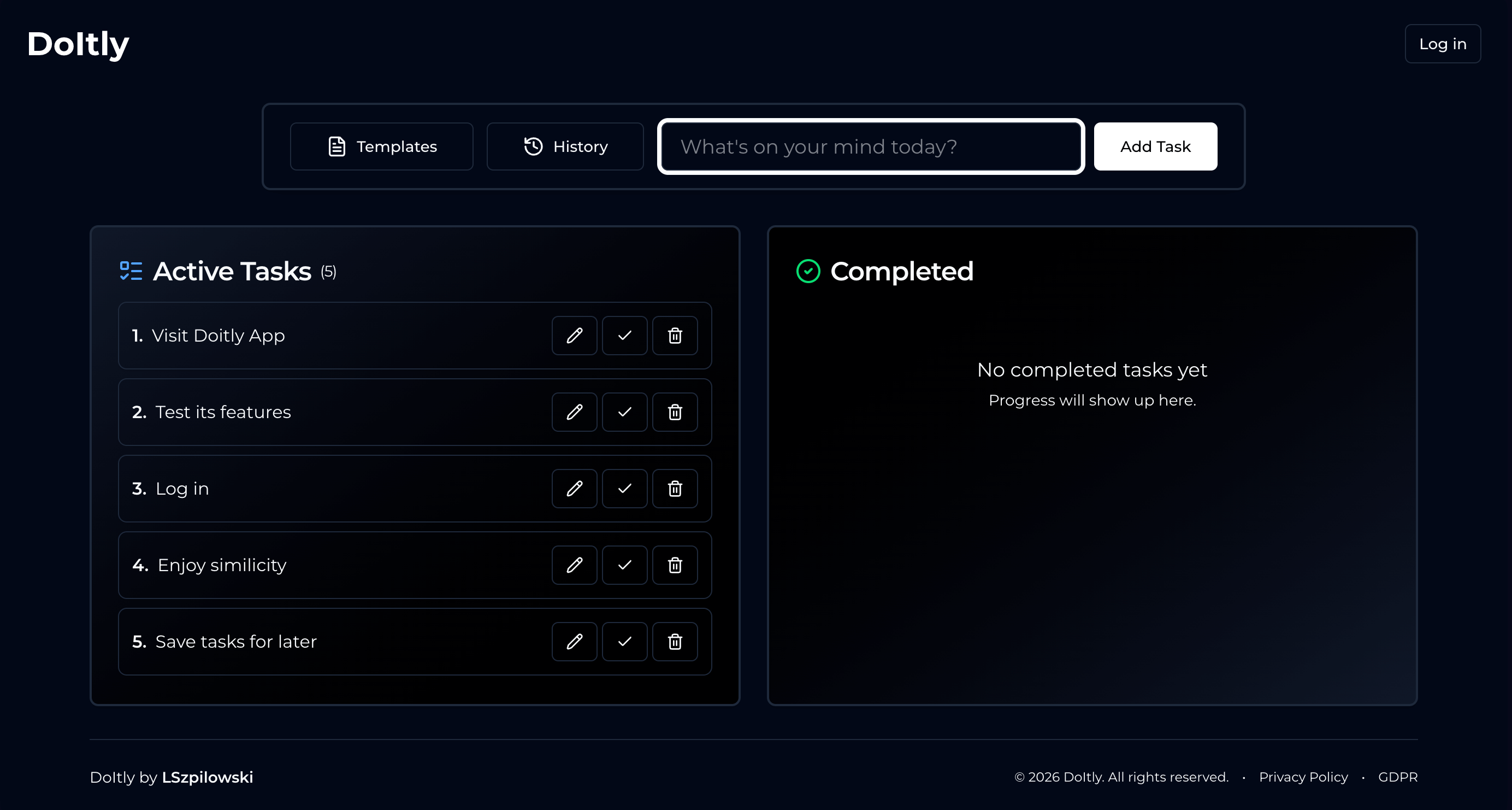
Task: Click the "What's on your mind today?" field
Action: point(871,146)
